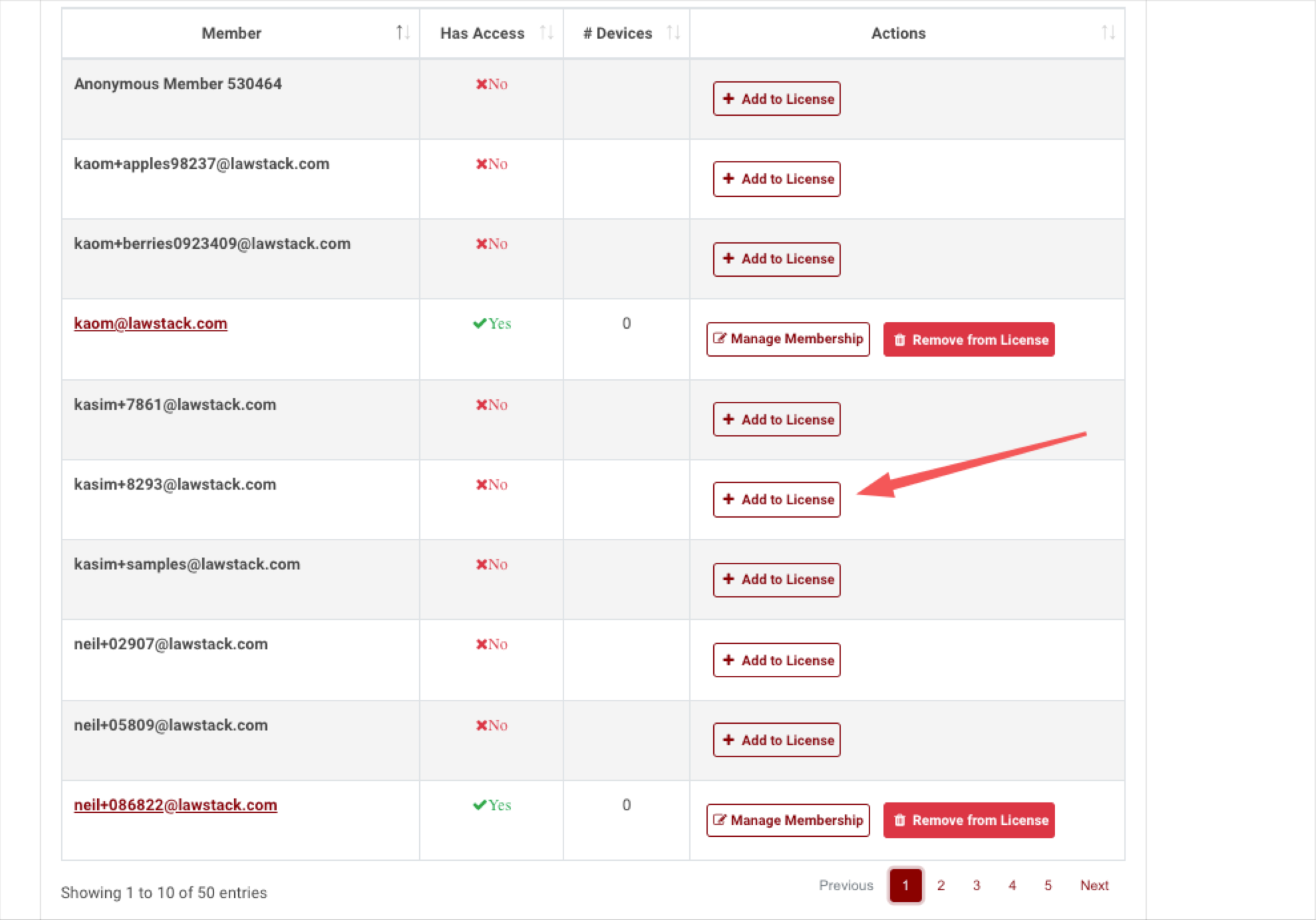Click plus icon for Anonymous Member 530464

point(729,98)
